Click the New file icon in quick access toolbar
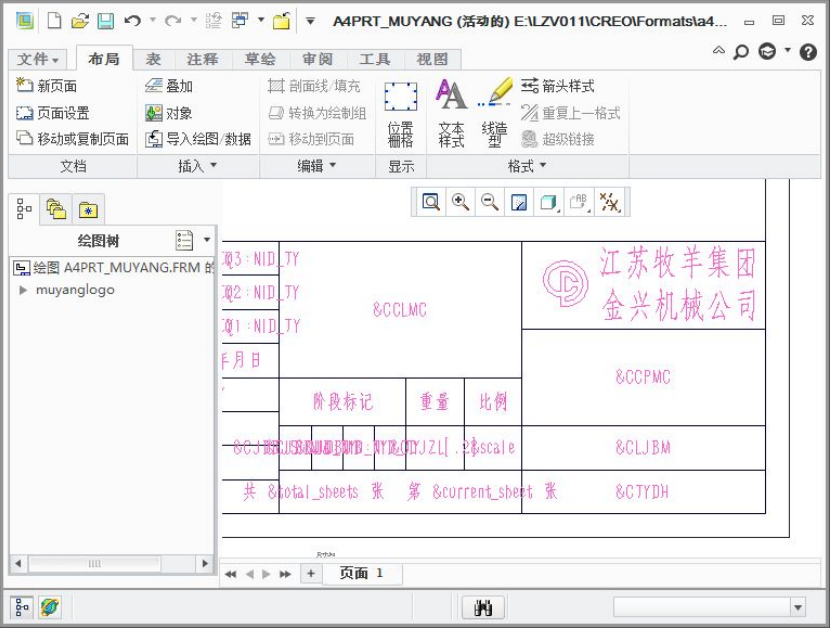831x628 pixels. click(x=54, y=21)
